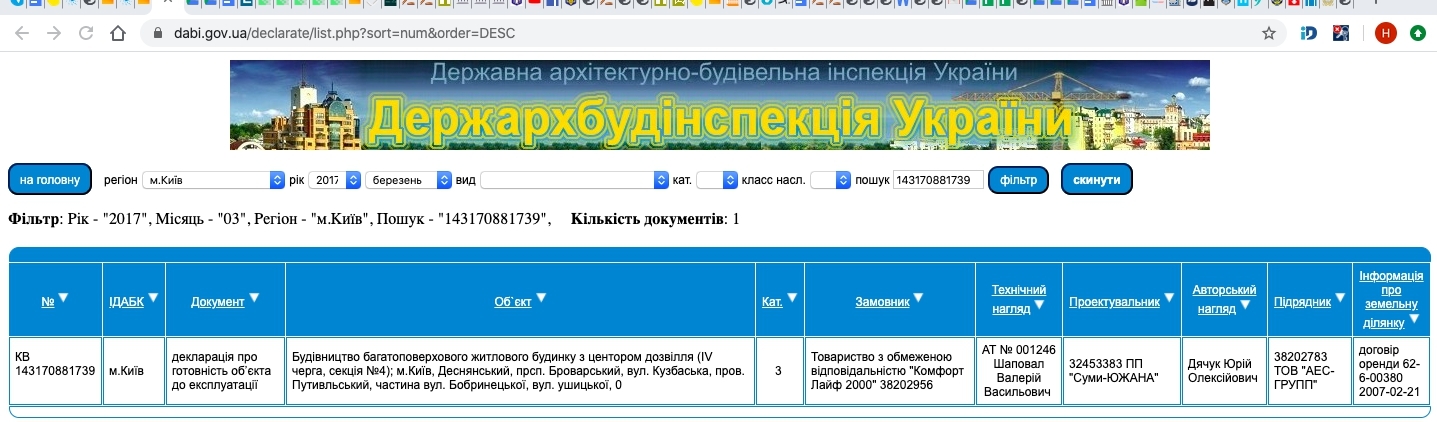Open the регіон dropdown showing м.Київ
The width and height of the screenshot is (1437, 422).
[213, 180]
